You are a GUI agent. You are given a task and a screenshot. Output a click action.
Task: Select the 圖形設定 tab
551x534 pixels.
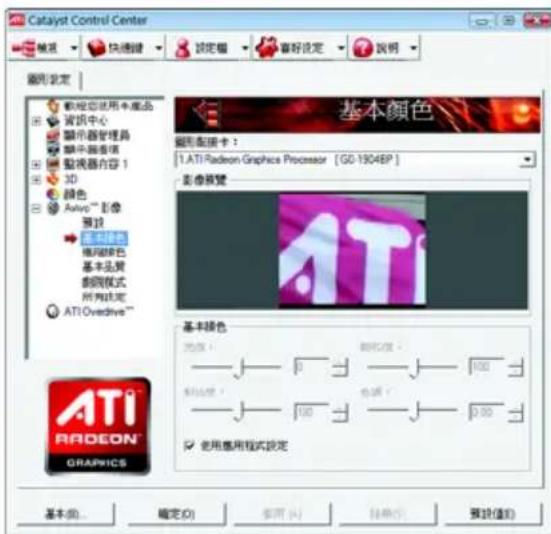pyautogui.click(x=49, y=80)
